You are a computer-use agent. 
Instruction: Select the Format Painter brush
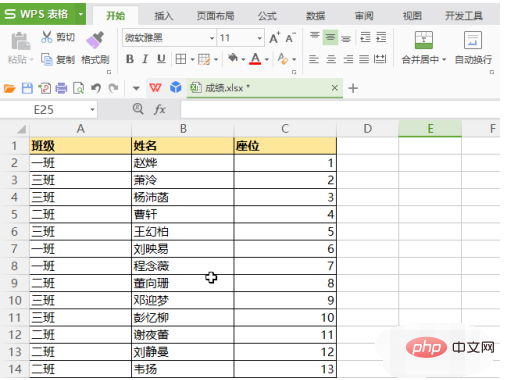pos(95,40)
